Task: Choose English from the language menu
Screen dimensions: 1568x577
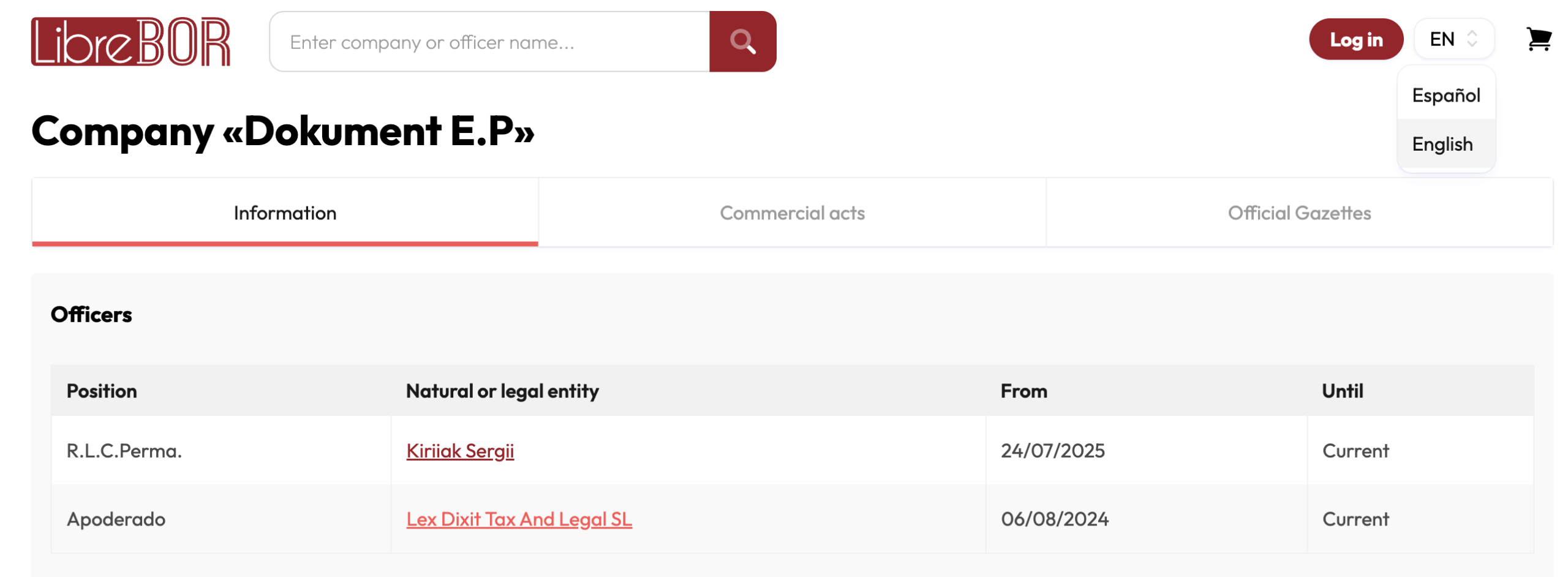Action: click(x=1441, y=145)
